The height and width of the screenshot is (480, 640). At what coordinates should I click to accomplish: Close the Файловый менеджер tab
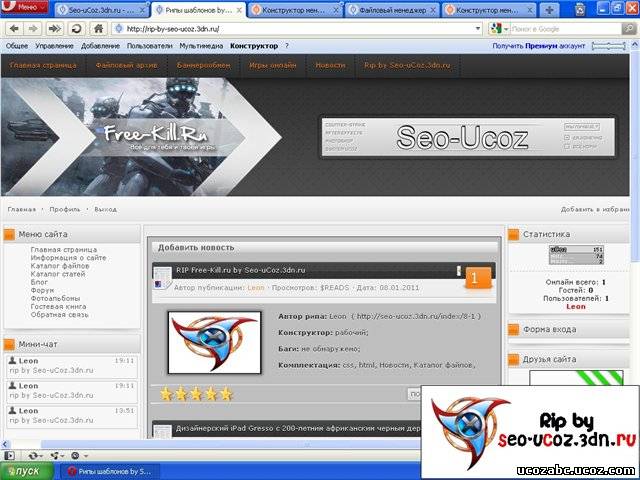coord(433,11)
